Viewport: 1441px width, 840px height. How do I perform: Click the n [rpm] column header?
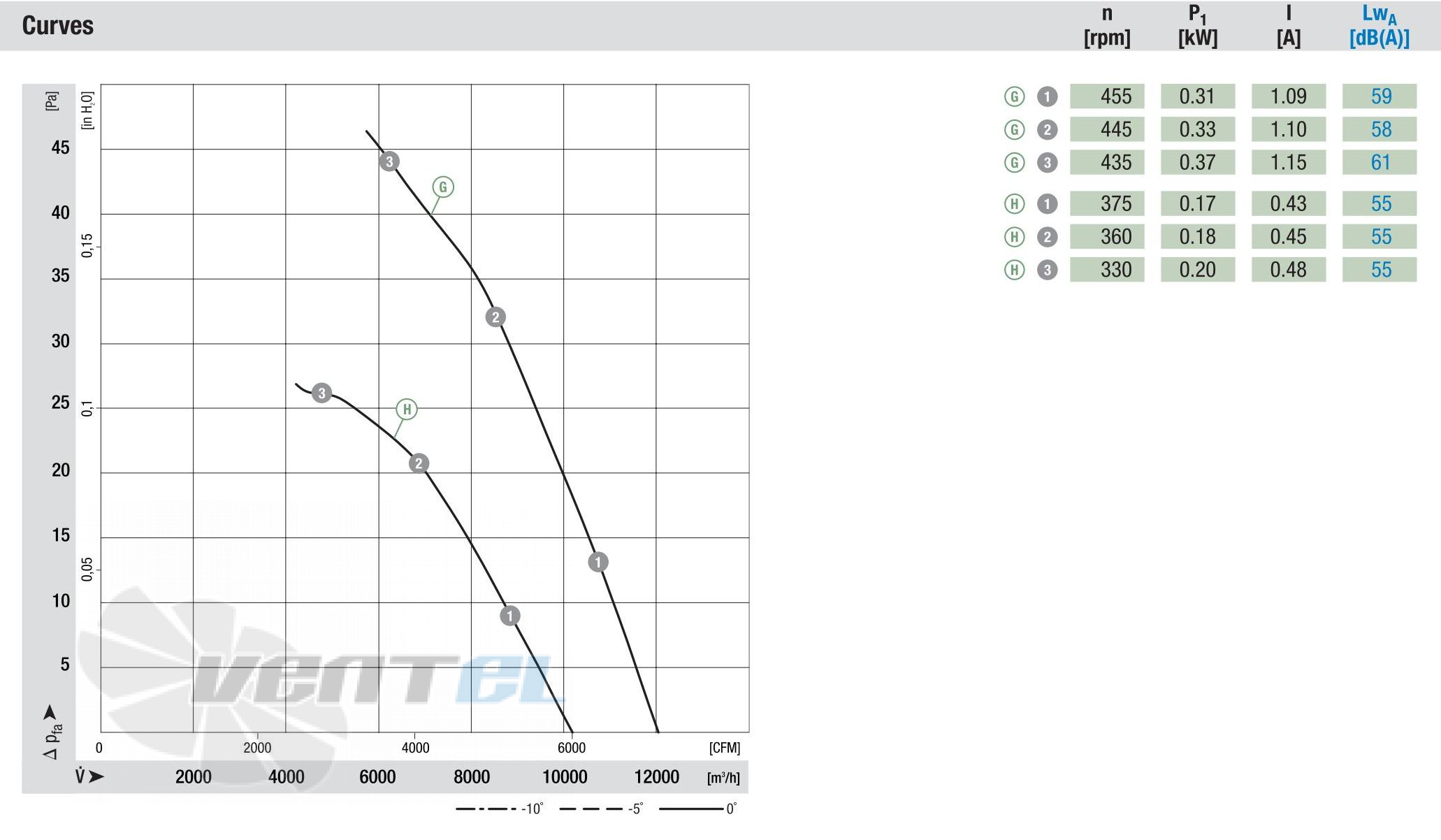(1107, 26)
